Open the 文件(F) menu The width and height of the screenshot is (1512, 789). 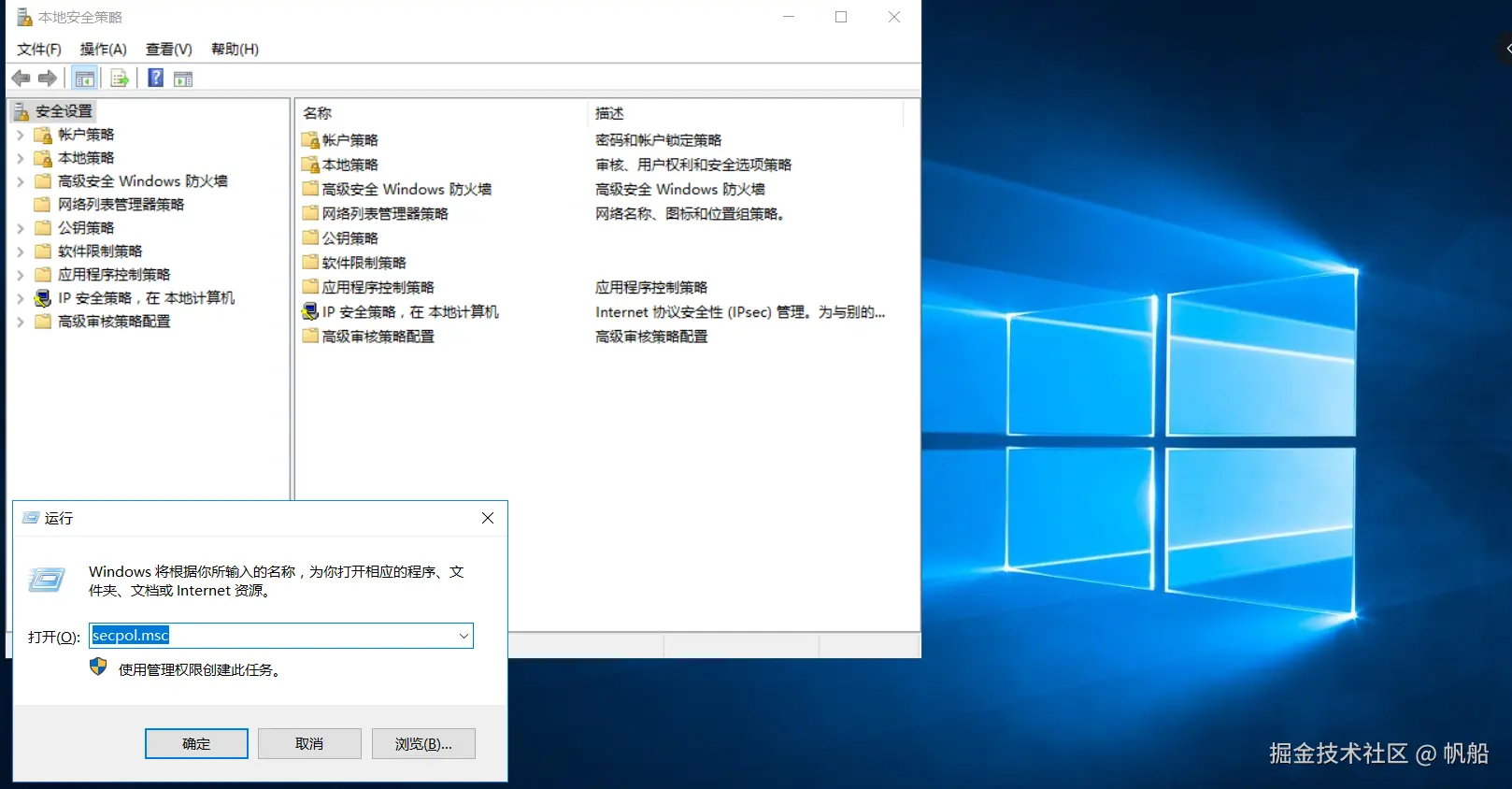[x=39, y=49]
